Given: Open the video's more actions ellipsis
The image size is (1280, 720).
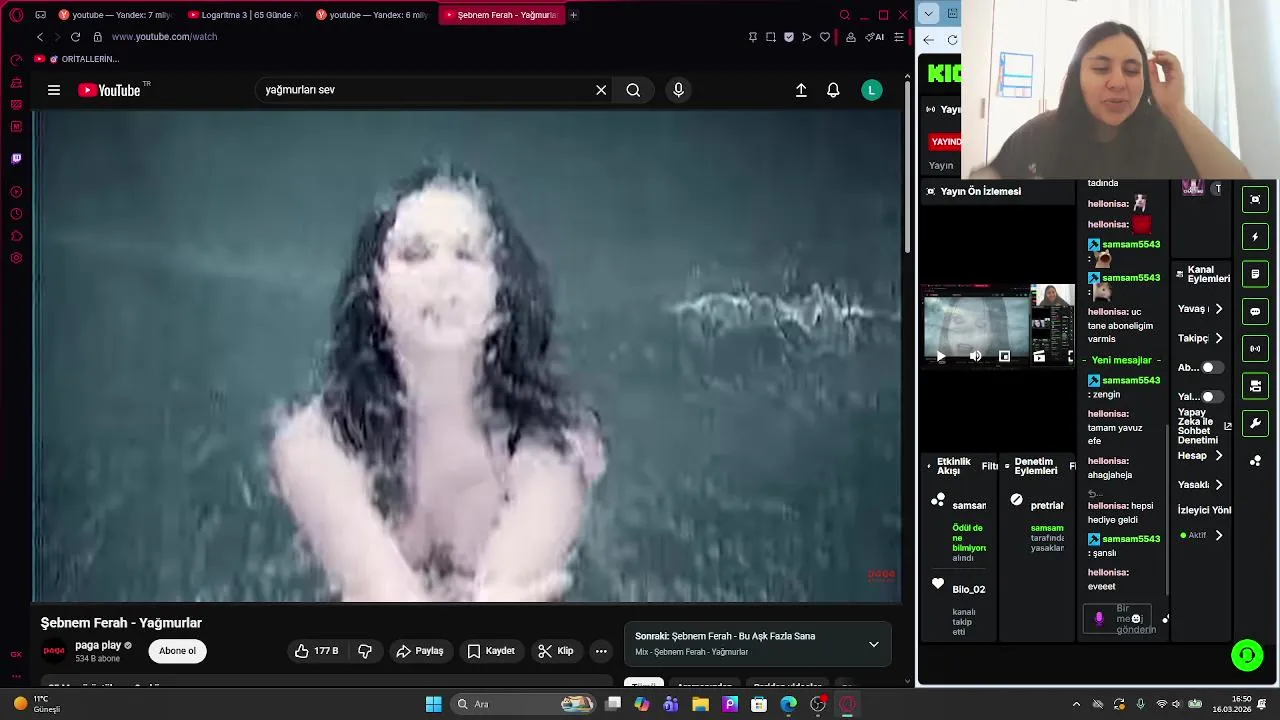Looking at the screenshot, I should pos(601,651).
